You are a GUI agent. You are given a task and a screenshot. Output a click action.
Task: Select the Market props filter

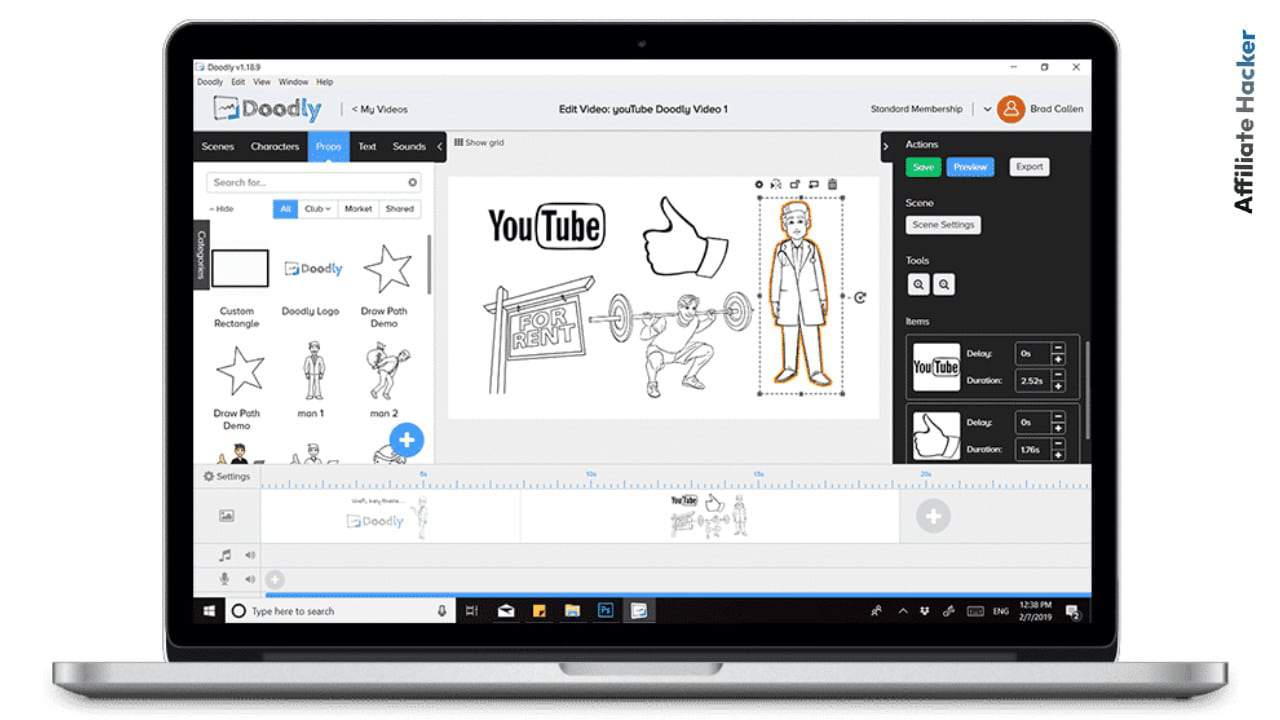click(358, 209)
